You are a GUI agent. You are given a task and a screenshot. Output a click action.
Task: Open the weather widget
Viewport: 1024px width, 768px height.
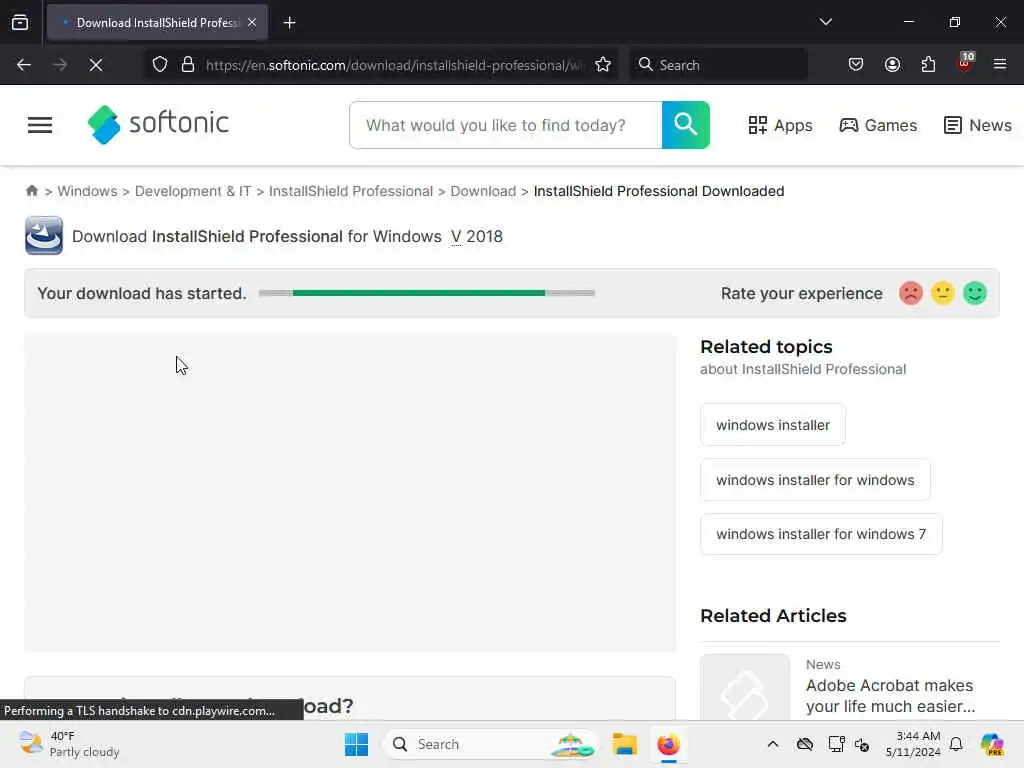point(69,744)
